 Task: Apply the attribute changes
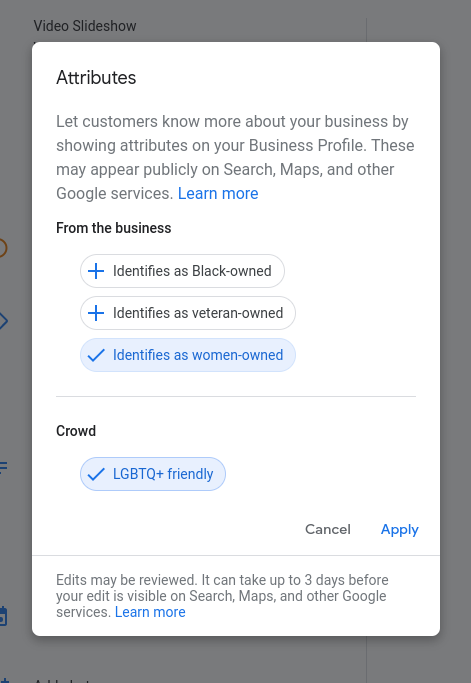400,530
